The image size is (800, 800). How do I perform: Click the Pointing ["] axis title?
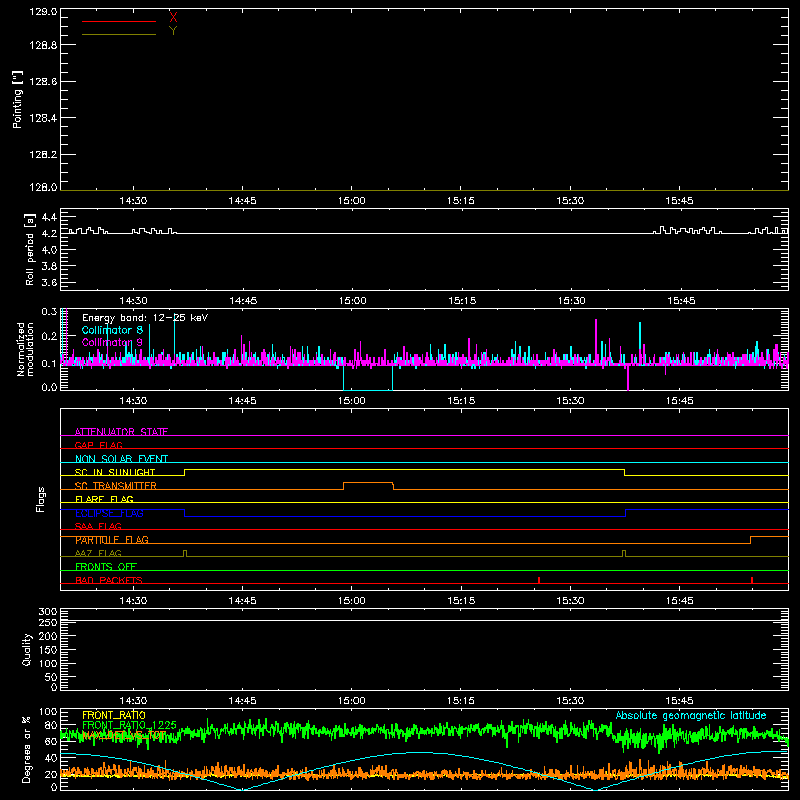click(x=17, y=99)
